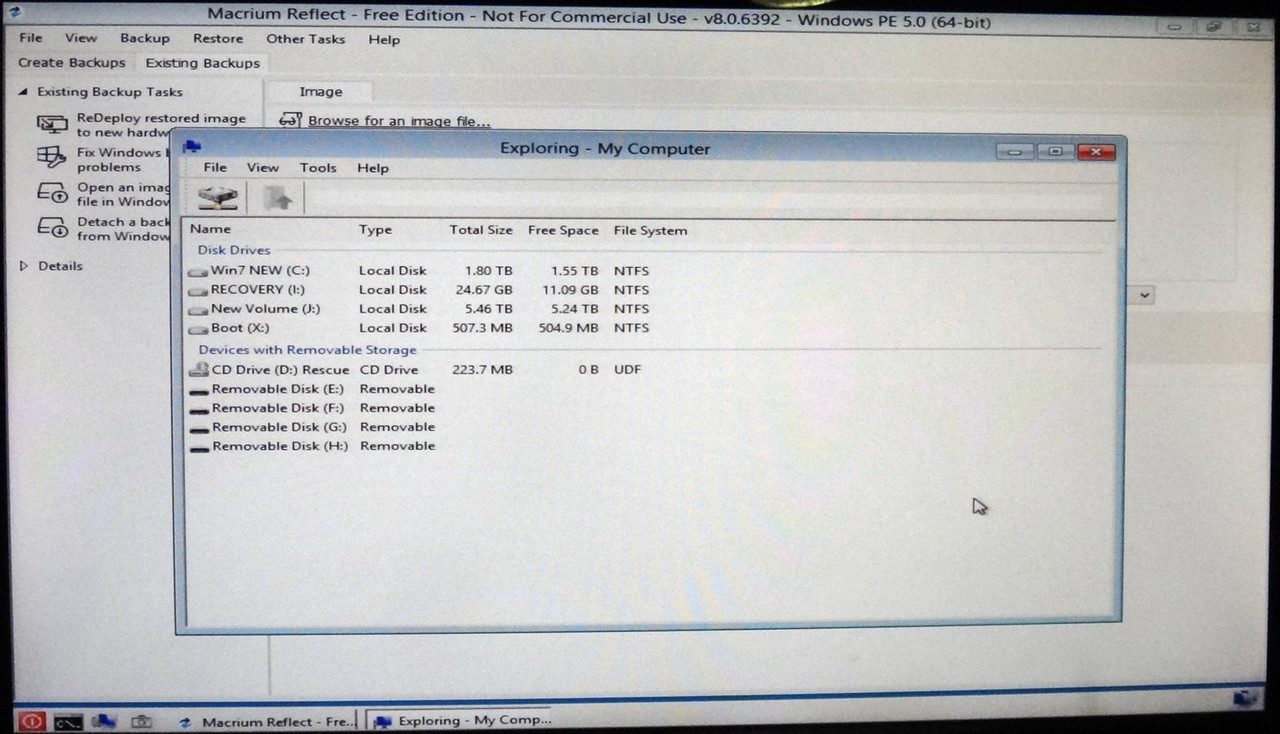Viewport: 1280px width, 734px height.
Task: Click the 5.46 TB total size cell
Action: [x=489, y=309]
